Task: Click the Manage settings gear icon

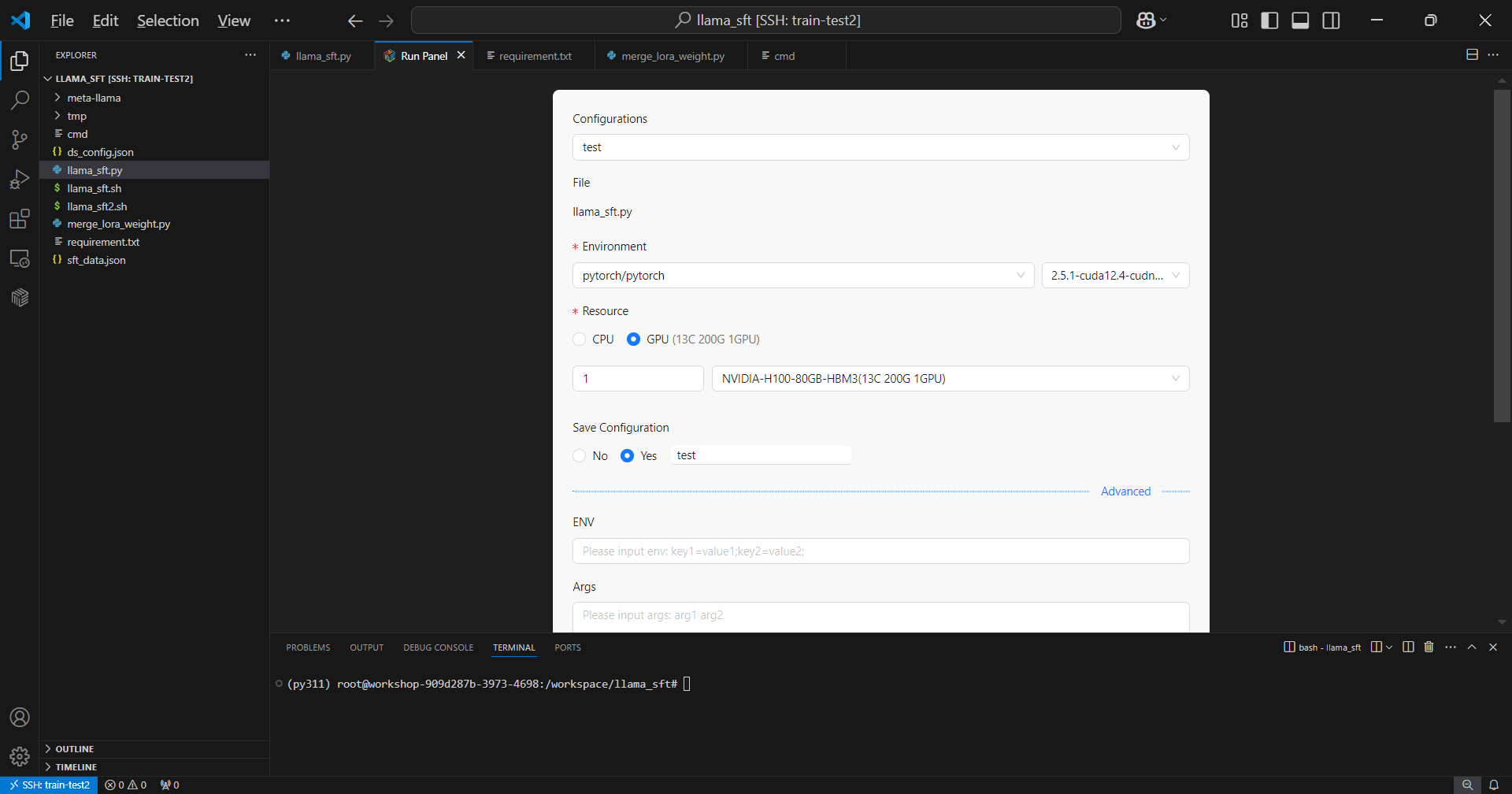Action: (20, 757)
